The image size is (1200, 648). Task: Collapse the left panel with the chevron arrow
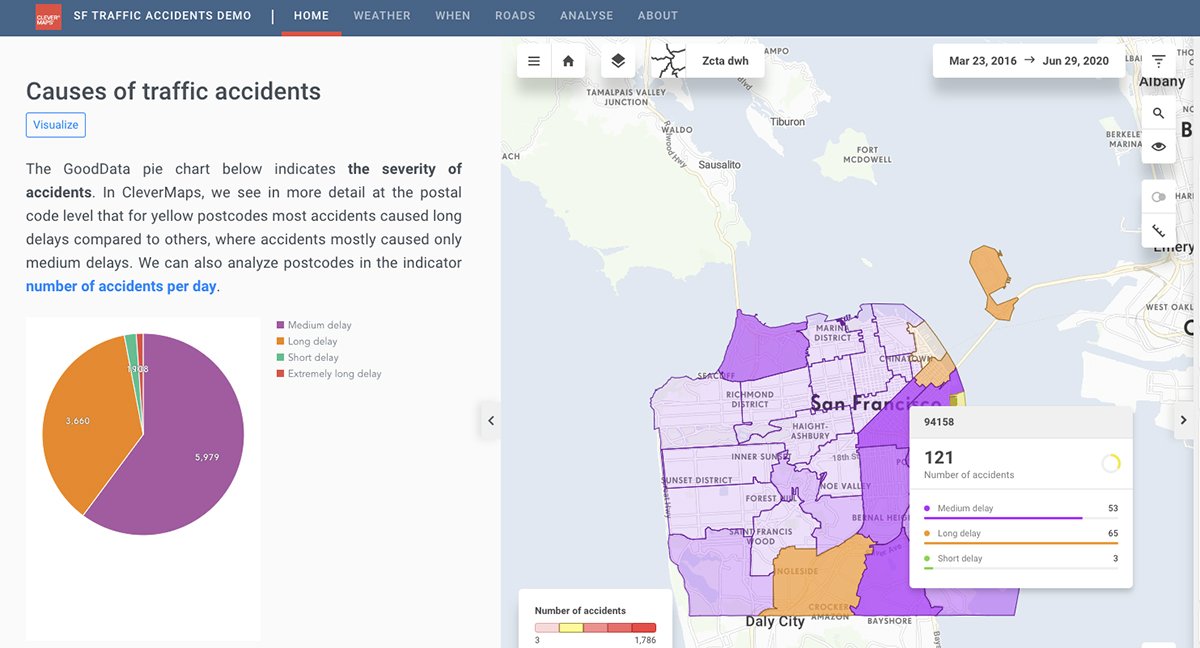coord(490,420)
